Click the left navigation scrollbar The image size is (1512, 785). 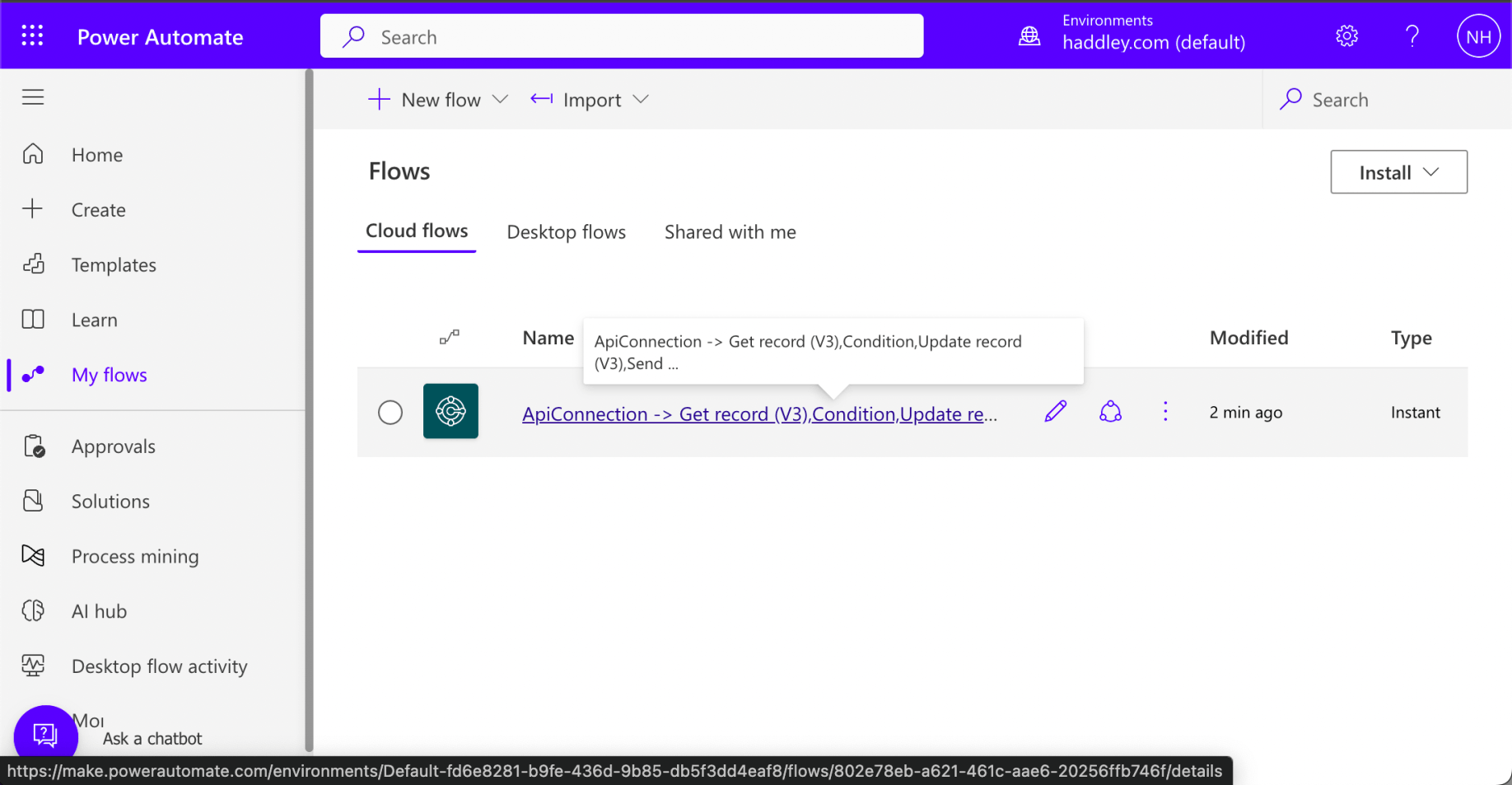point(309,412)
